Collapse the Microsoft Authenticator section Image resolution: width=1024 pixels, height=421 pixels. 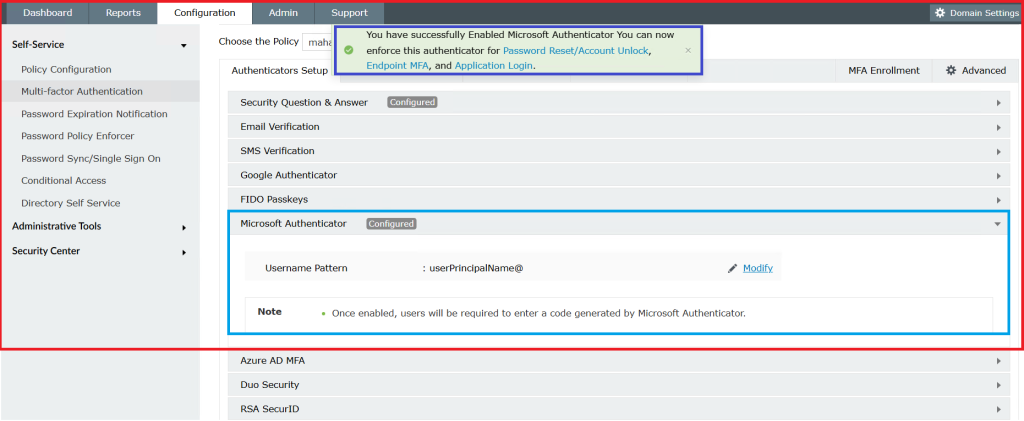coord(997,224)
